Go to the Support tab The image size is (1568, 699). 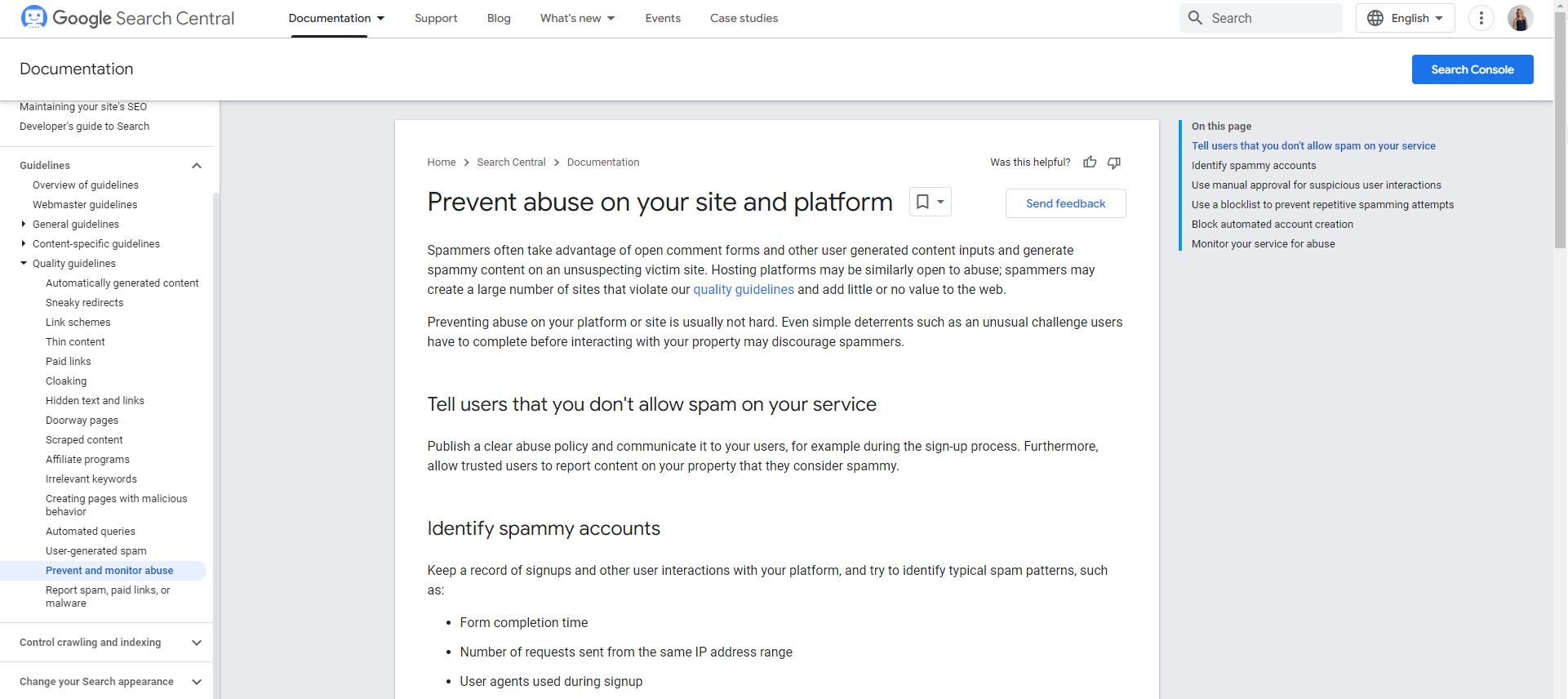point(436,18)
